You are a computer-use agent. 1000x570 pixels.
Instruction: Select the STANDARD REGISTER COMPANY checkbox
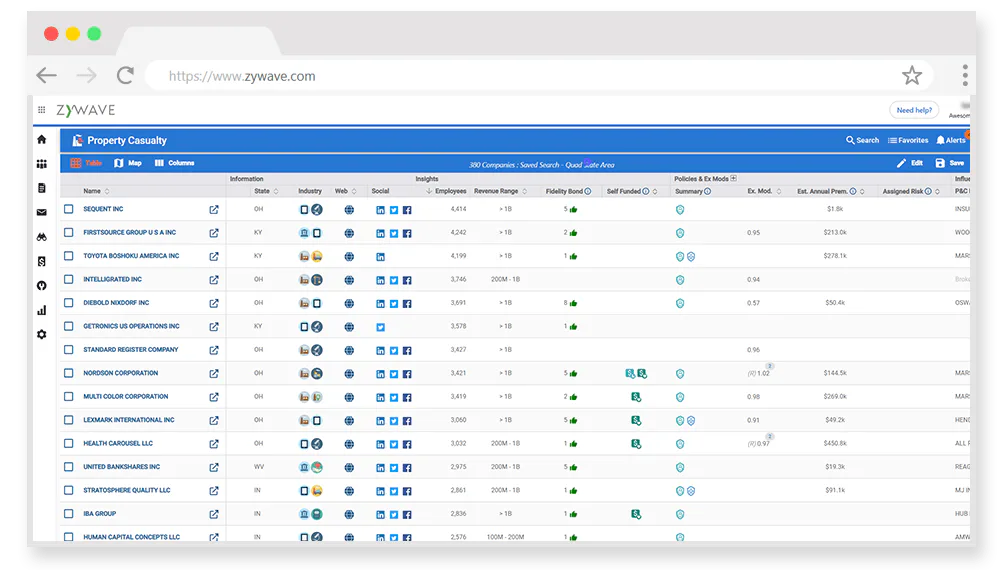point(69,349)
